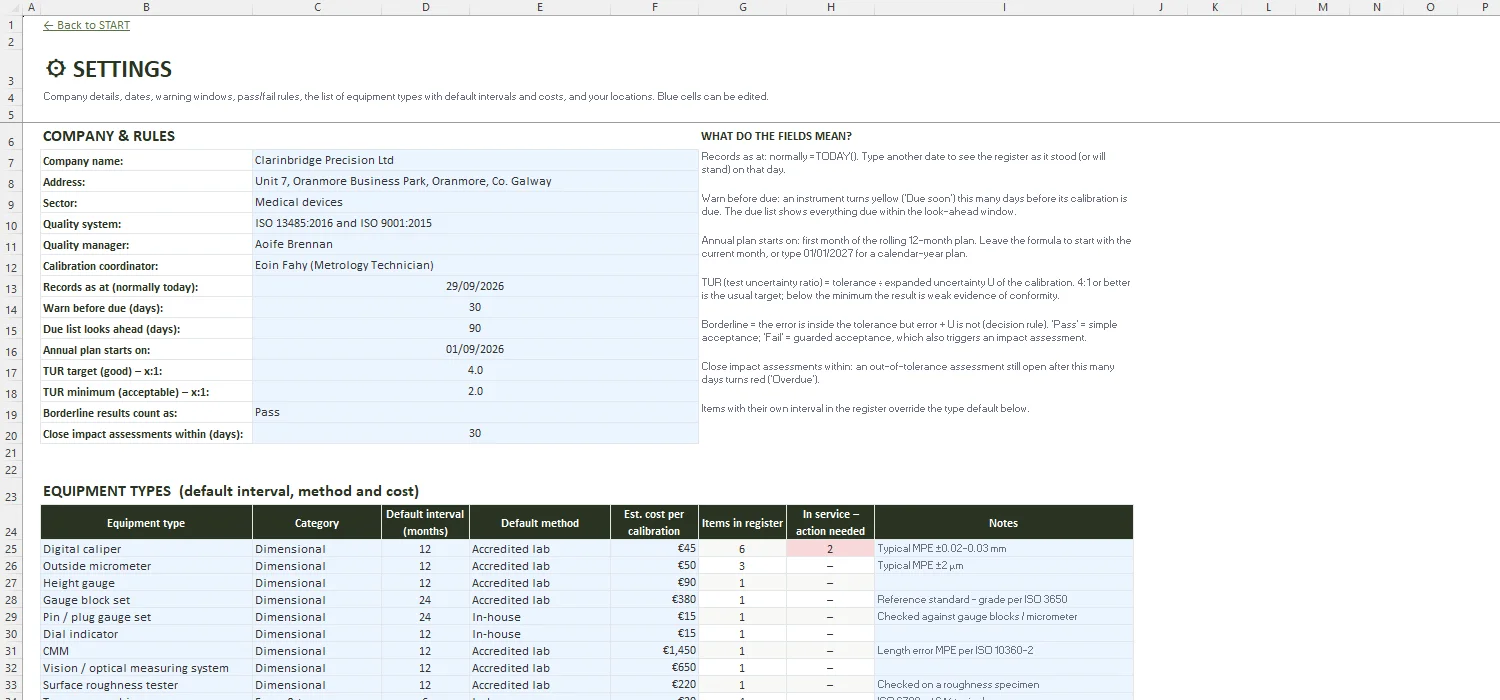Click the €650 cost for Vision measuring system
The width and height of the screenshot is (1500, 700).
click(654, 668)
